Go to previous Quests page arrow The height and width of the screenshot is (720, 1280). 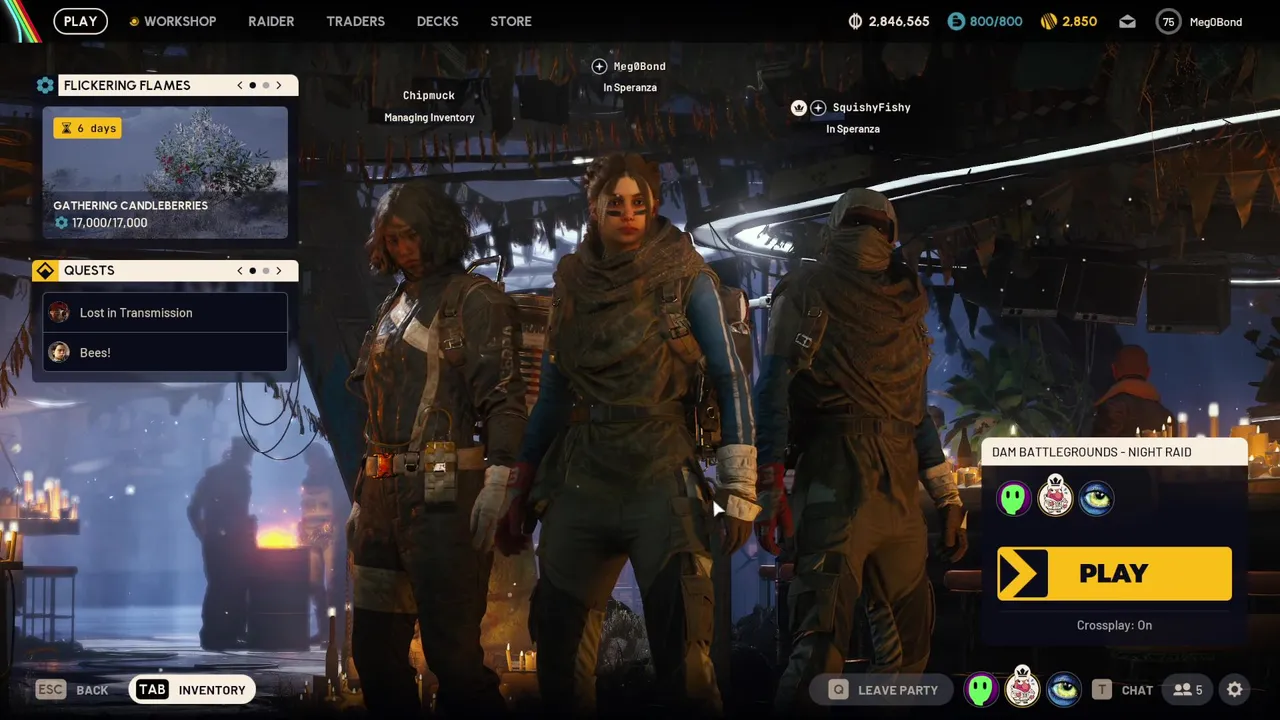[240, 270]
